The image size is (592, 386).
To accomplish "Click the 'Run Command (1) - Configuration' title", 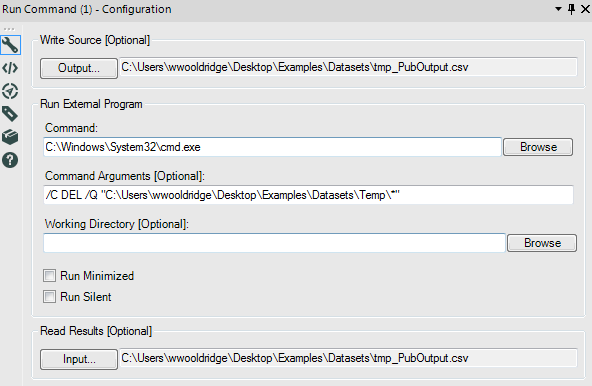I will click(x=86, y=9).
